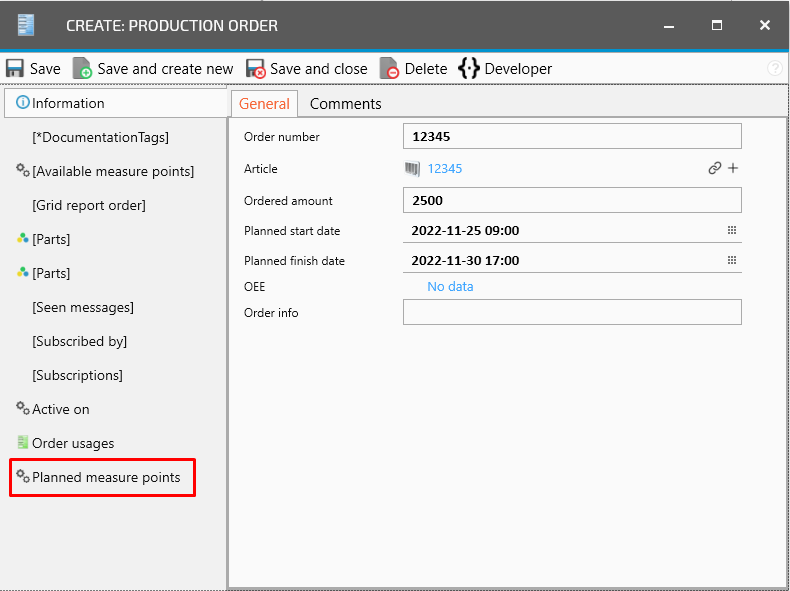This screenshot has width=790, height=591.
Task: Open Developer curly braces tool
Action: (469, 69)
